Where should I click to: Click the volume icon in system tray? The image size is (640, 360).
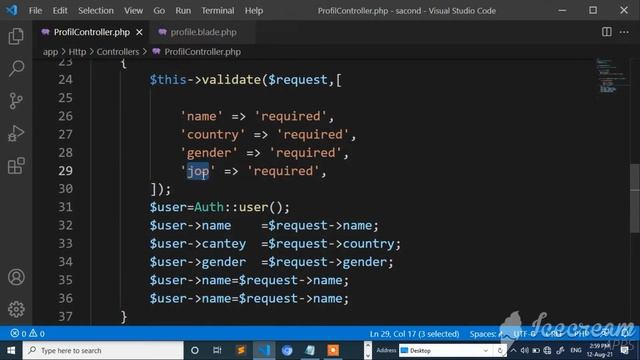524,351
